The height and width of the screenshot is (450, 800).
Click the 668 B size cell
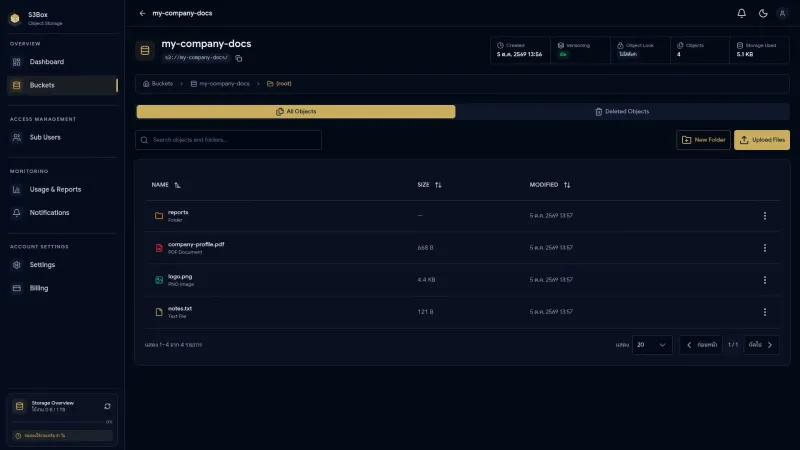(x=425, y=248)
